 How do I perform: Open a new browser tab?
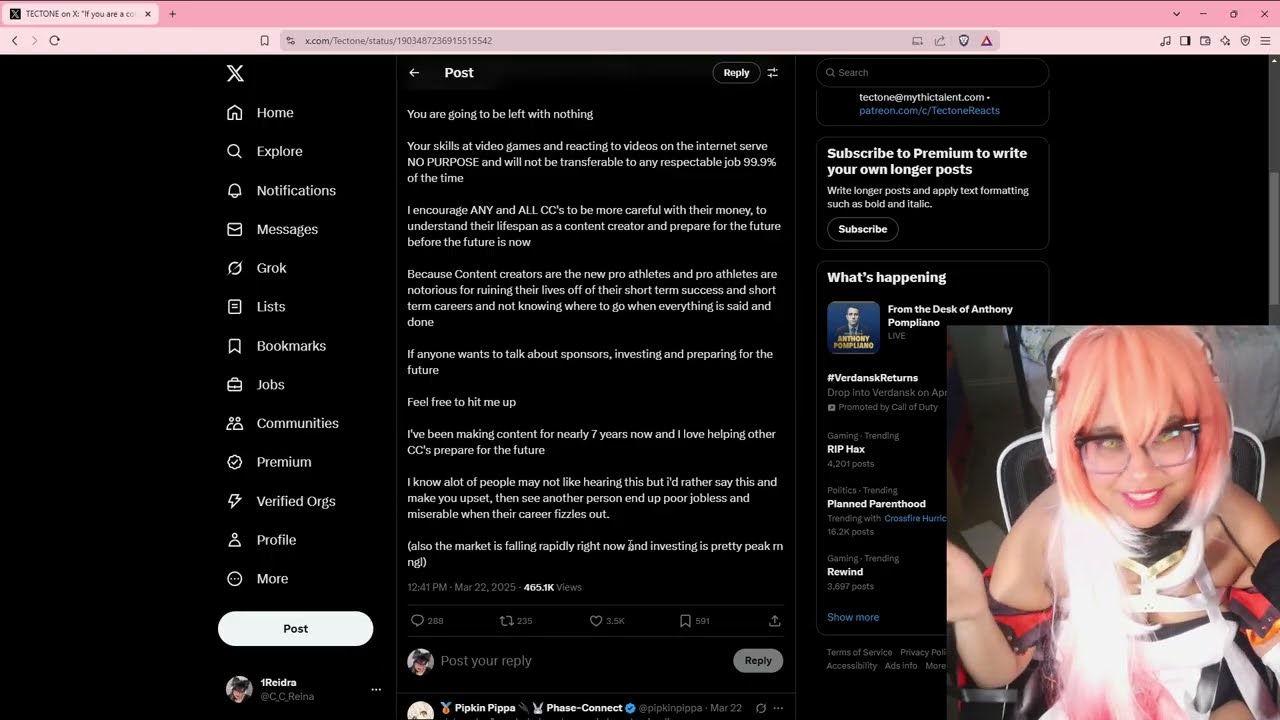click(172, 14)
